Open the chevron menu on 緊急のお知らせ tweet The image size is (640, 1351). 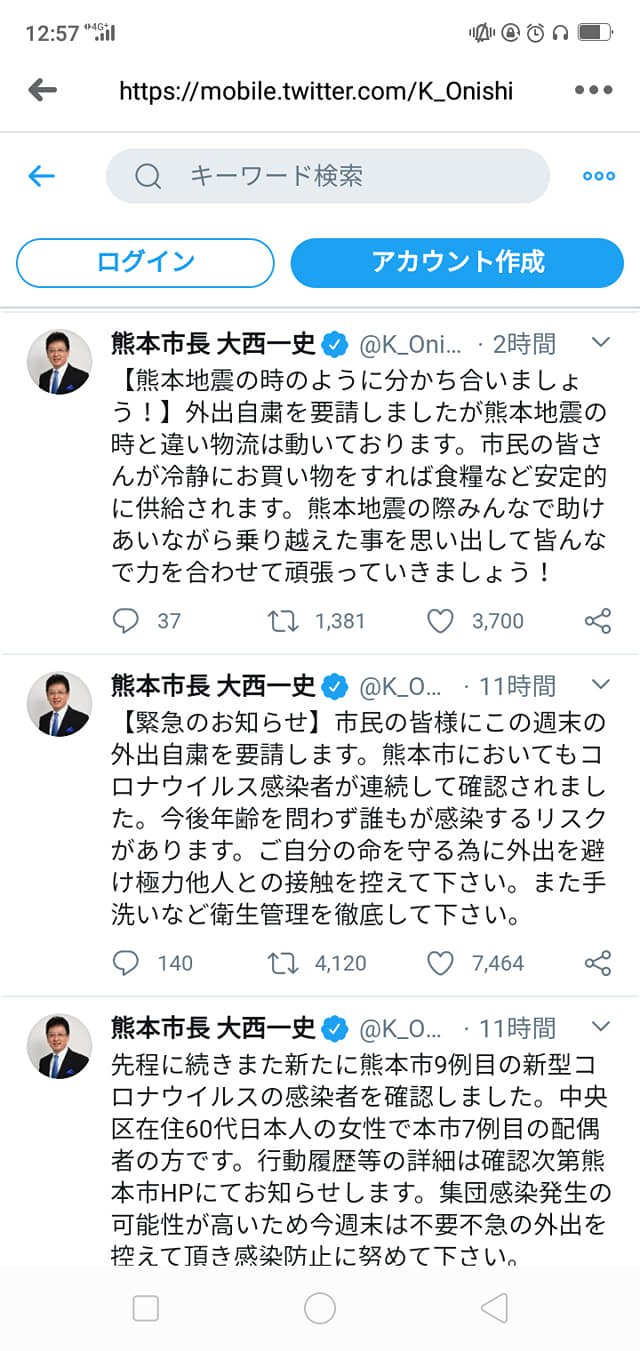601,685
